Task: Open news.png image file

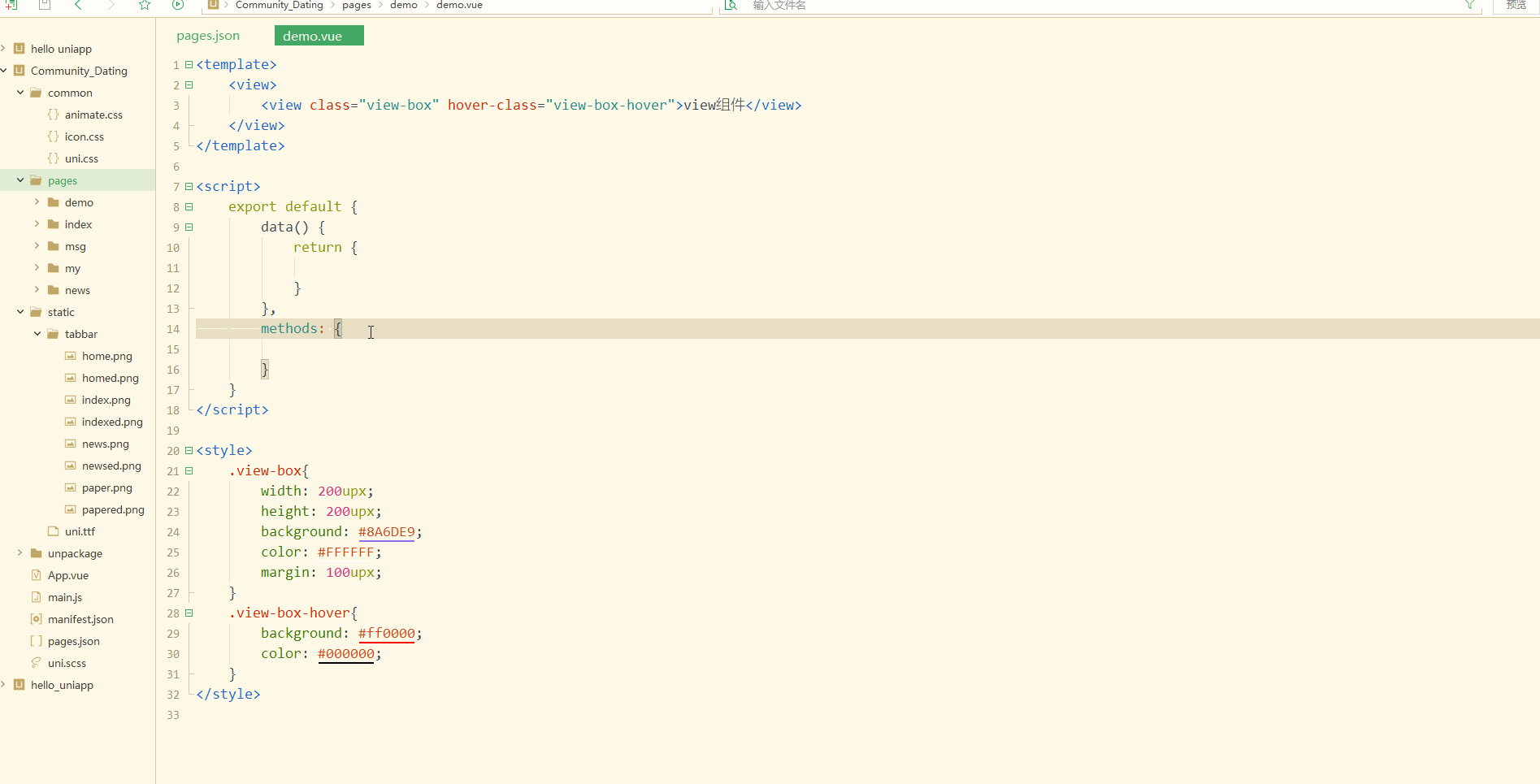Action: coord(105,444)
